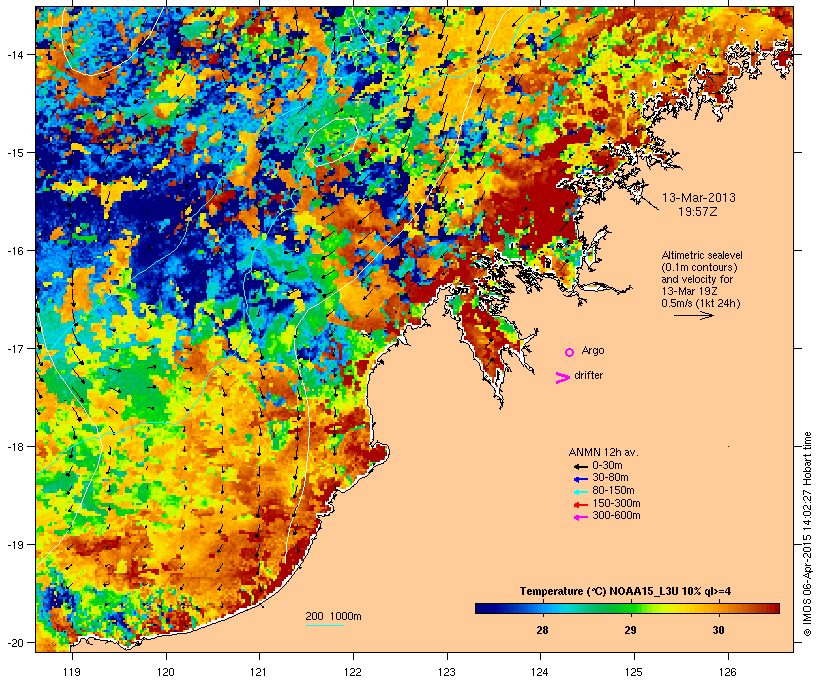The height and width of the screenshot is (680, 820).
Task: Click the latitude label -15
Action: point(14,153)
